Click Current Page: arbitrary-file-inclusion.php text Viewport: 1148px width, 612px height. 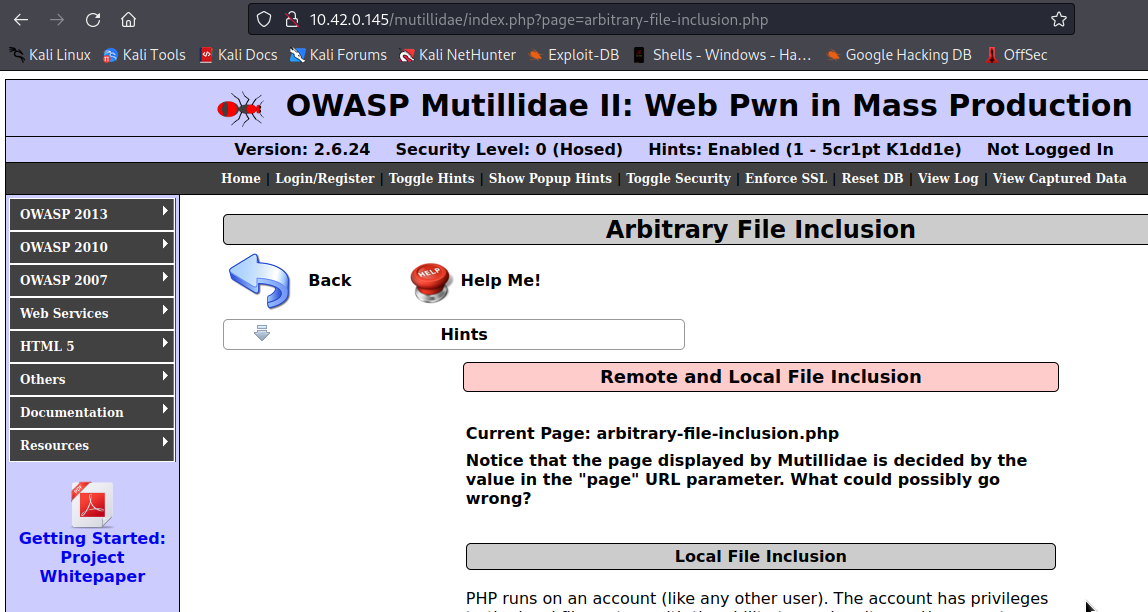pyautogui.click(x=652, y=433)
